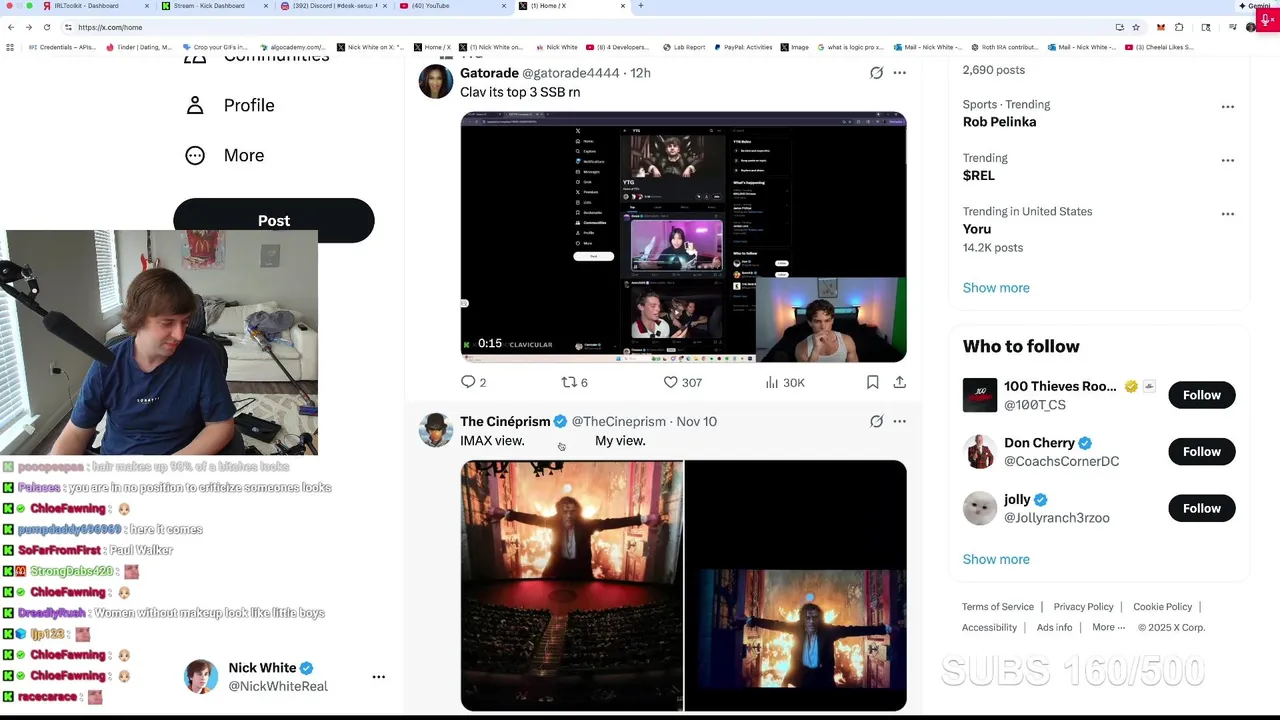Switch to Discord #desk-setup tab
Screen dimensions: 1280x720
pyautogui.click(x=334, y=6)
